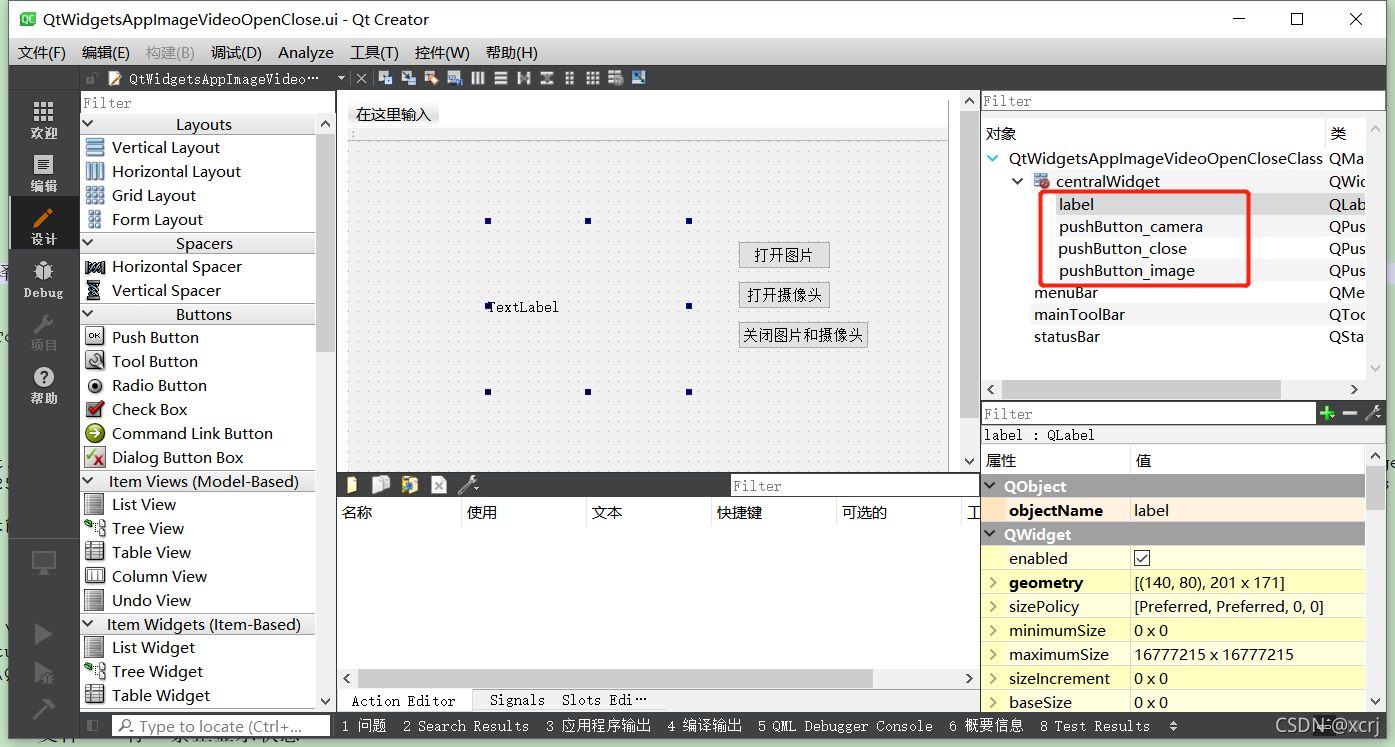
Task: Click the Build hammer icon
Action: 43,708
